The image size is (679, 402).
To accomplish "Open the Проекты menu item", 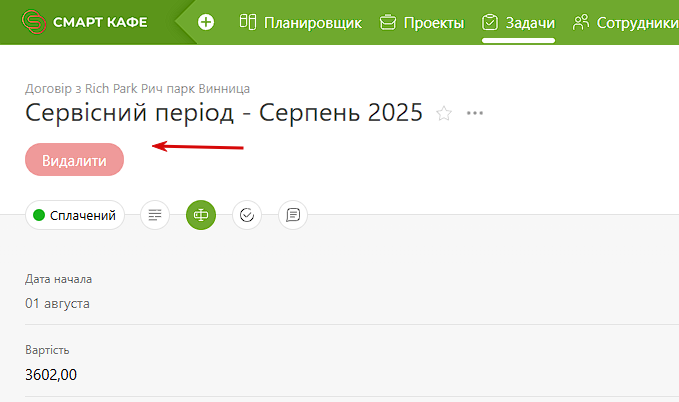I will coord(422,23).
